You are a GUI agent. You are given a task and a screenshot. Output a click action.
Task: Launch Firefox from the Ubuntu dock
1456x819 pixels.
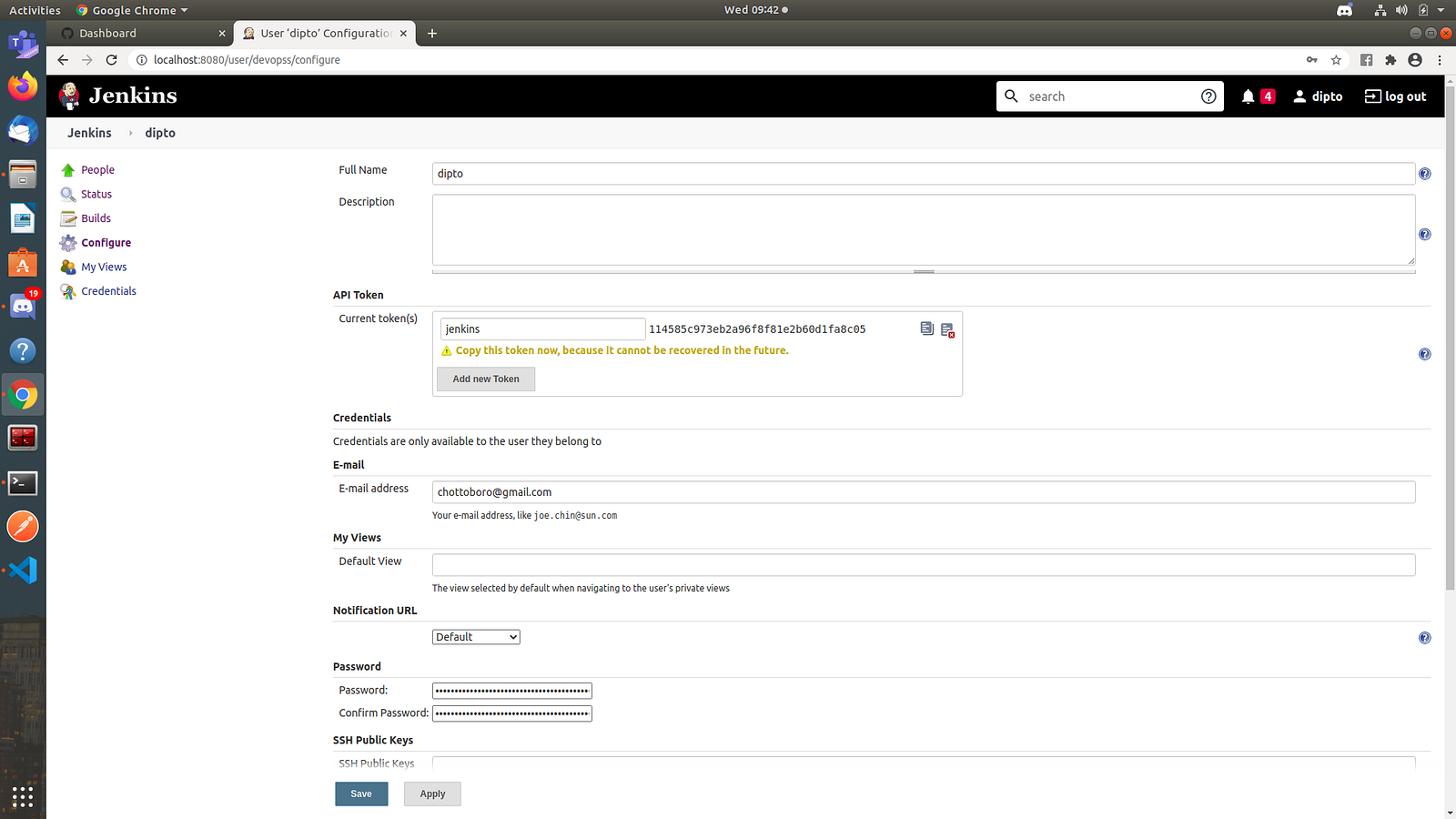pyautogui.click(x=23, y=86)
